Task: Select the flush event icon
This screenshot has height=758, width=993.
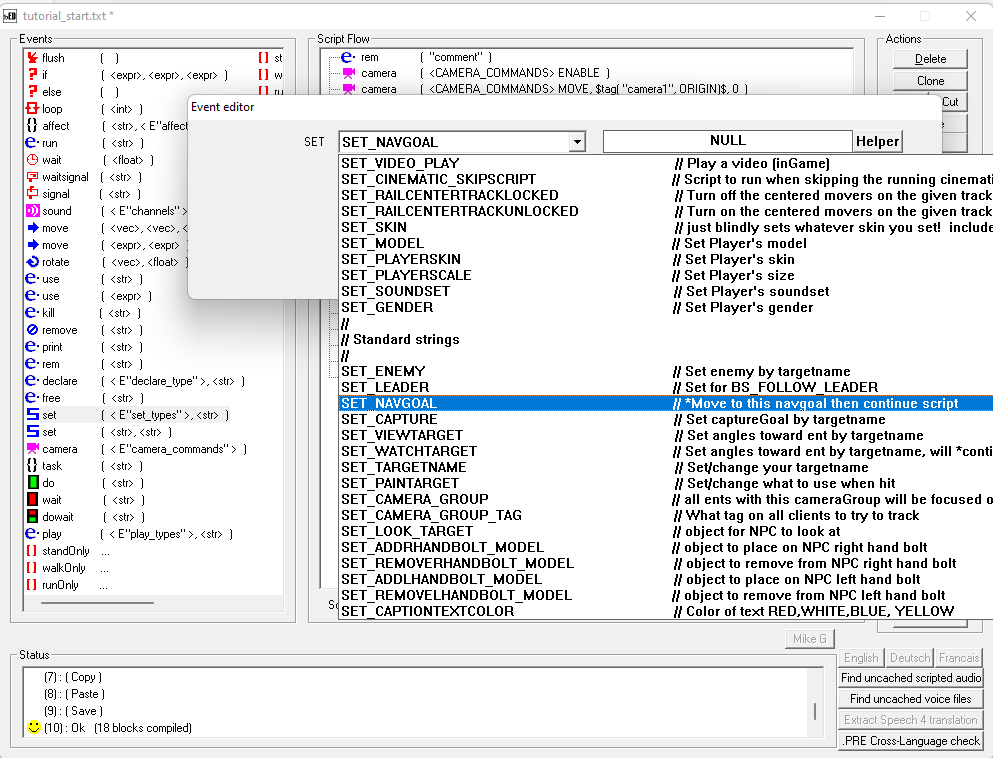Action: 32,58
